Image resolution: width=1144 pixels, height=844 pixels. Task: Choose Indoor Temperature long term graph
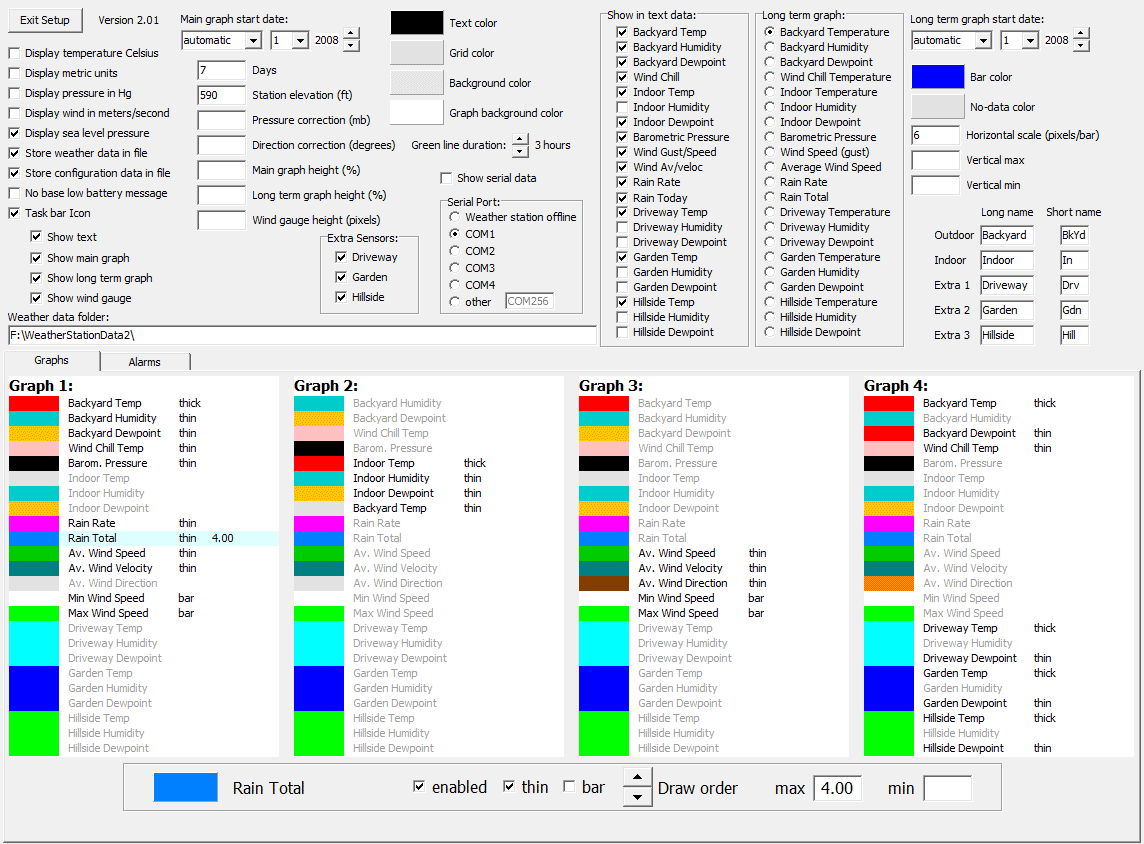[x=769, y=92]
